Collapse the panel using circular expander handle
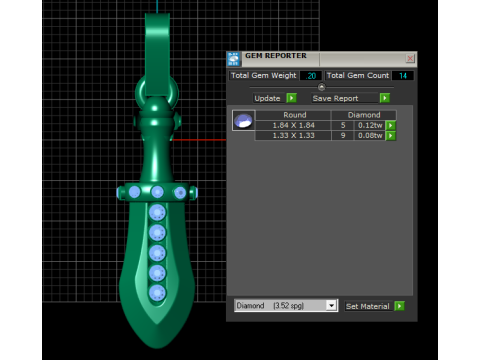This screenshot has width=480, height=360. 321,87
